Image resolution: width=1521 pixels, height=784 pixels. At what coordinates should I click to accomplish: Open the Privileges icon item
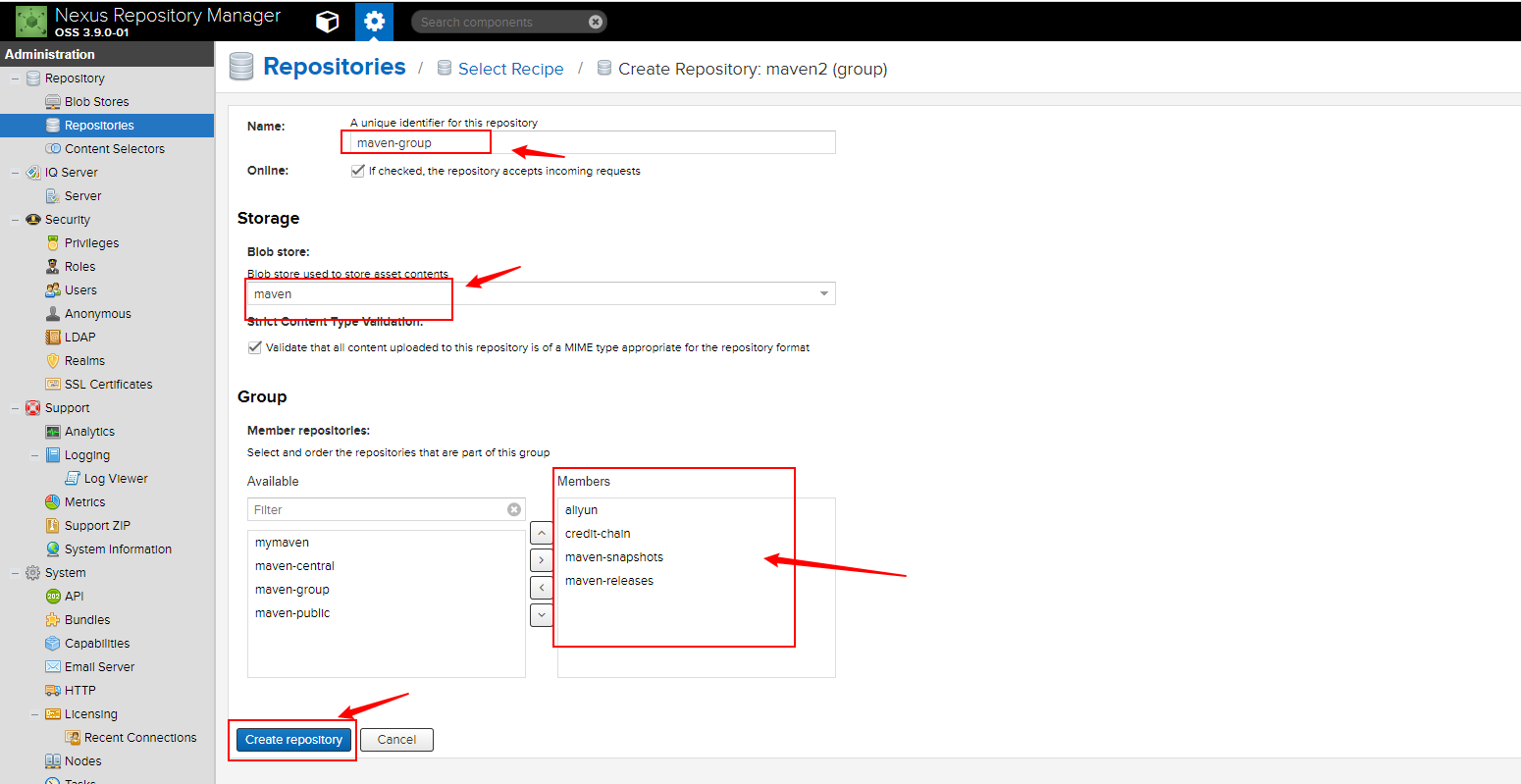(x=53, y=243)
